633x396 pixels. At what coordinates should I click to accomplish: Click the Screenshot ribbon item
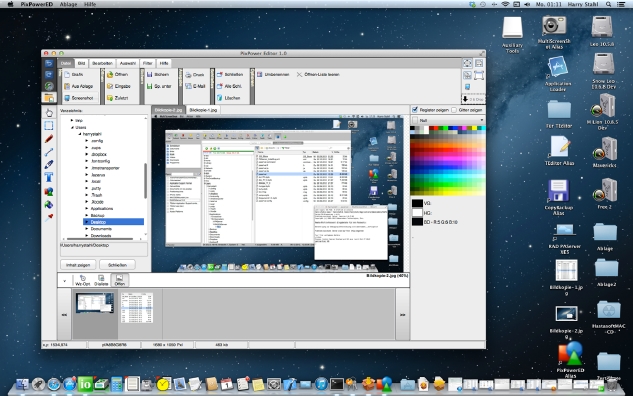pos(79,98)
